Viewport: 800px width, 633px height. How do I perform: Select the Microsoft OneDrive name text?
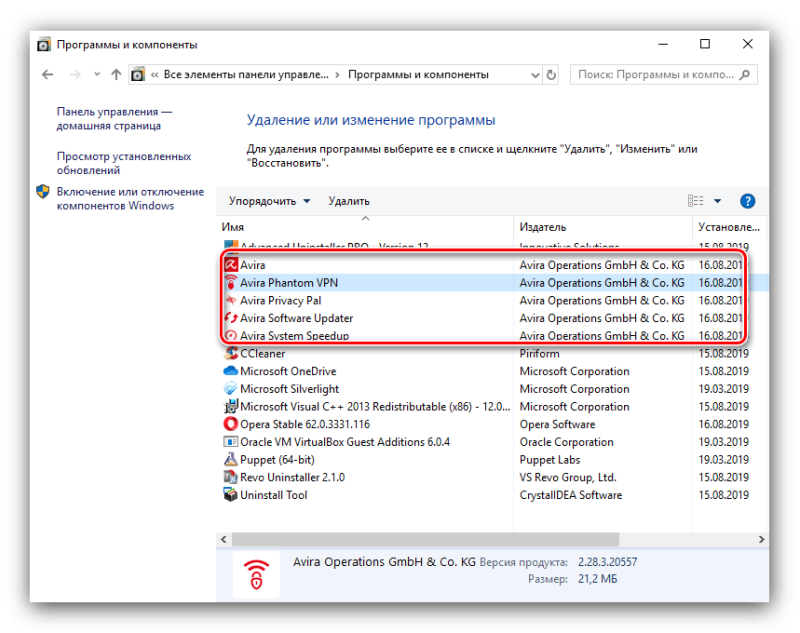pos(288,371)
